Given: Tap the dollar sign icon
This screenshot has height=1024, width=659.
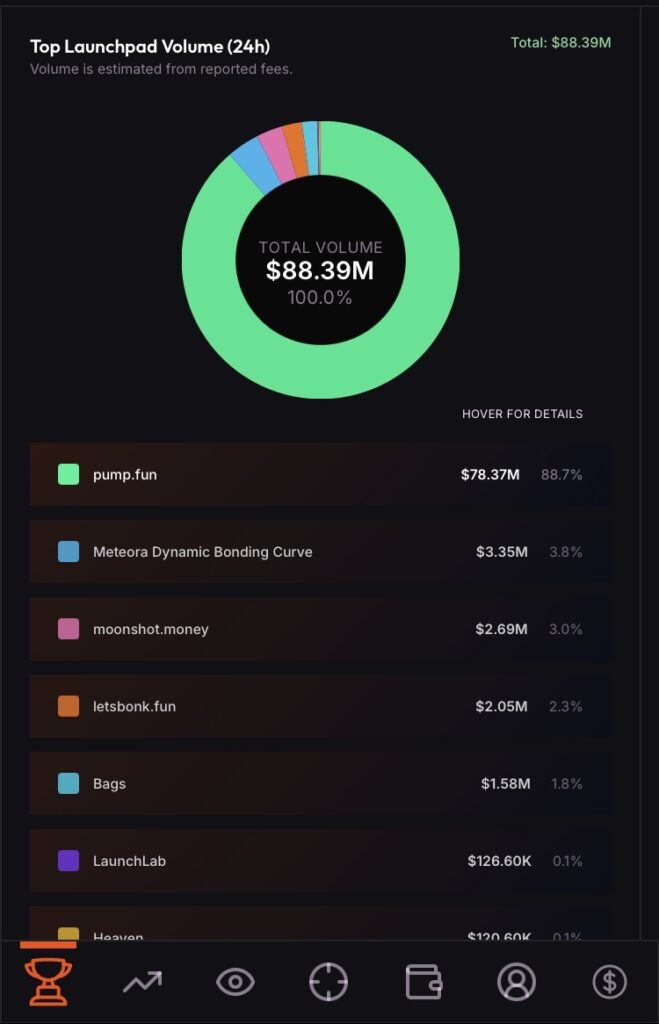Looking at the screenshot, I should pos(609,982).
